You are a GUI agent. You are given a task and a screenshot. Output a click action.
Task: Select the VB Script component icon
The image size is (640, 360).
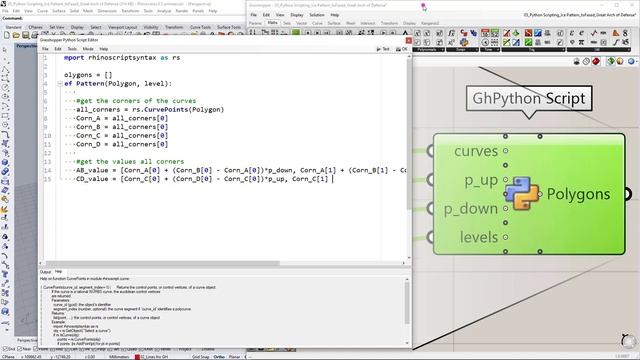click(474, 33)
